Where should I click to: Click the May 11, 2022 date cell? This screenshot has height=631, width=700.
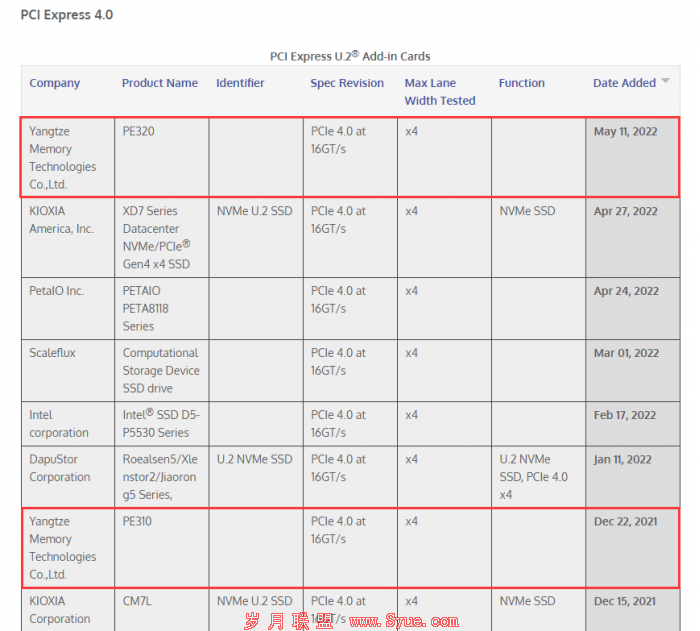pos(633,157)
